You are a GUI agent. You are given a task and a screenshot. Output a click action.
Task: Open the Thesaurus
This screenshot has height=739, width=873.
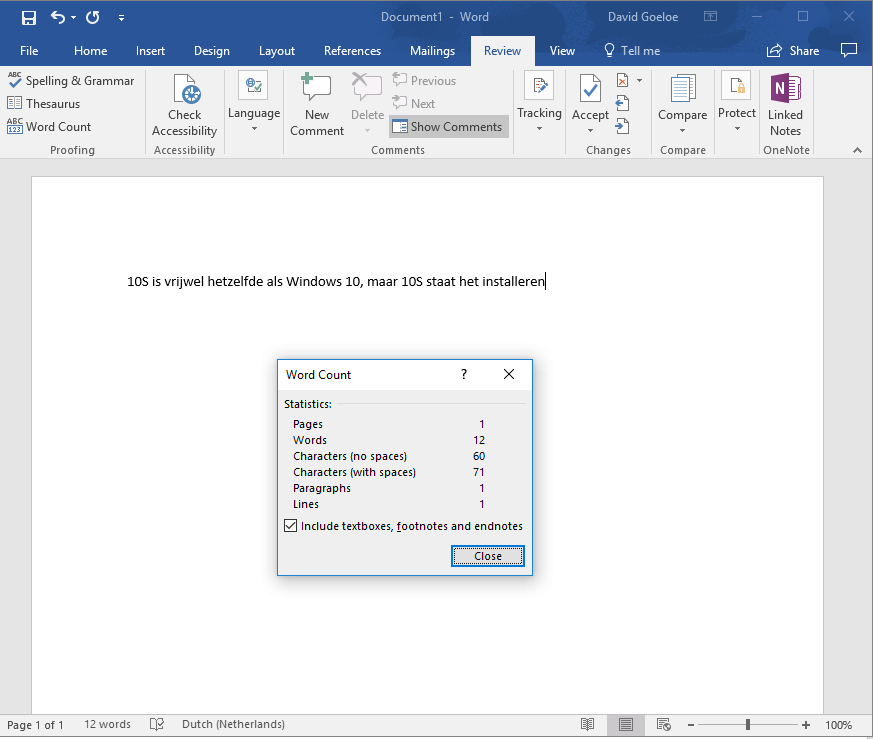tap(43, 104)
